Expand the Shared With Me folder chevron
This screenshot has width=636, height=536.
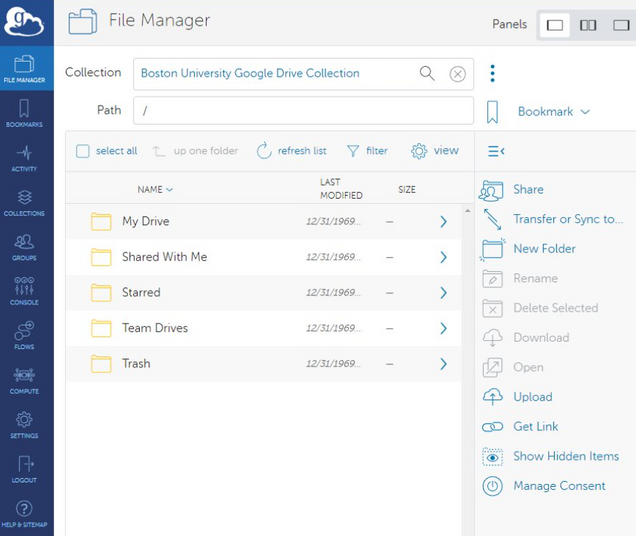443,257
